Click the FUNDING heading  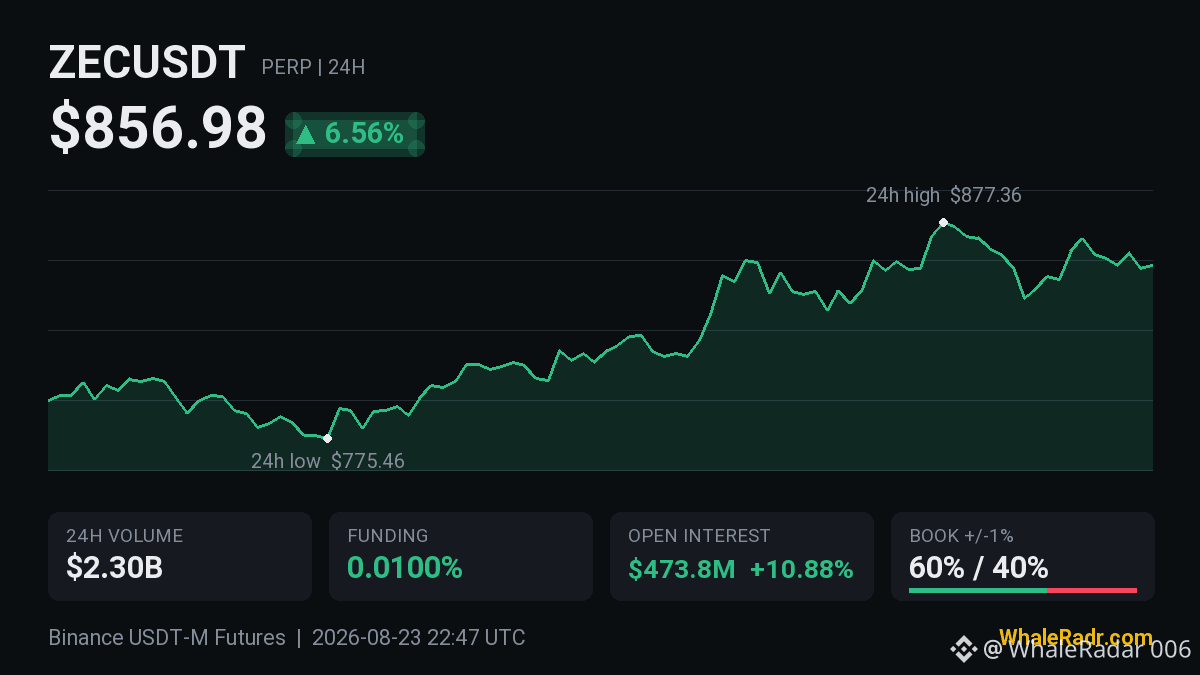point(388,536)
